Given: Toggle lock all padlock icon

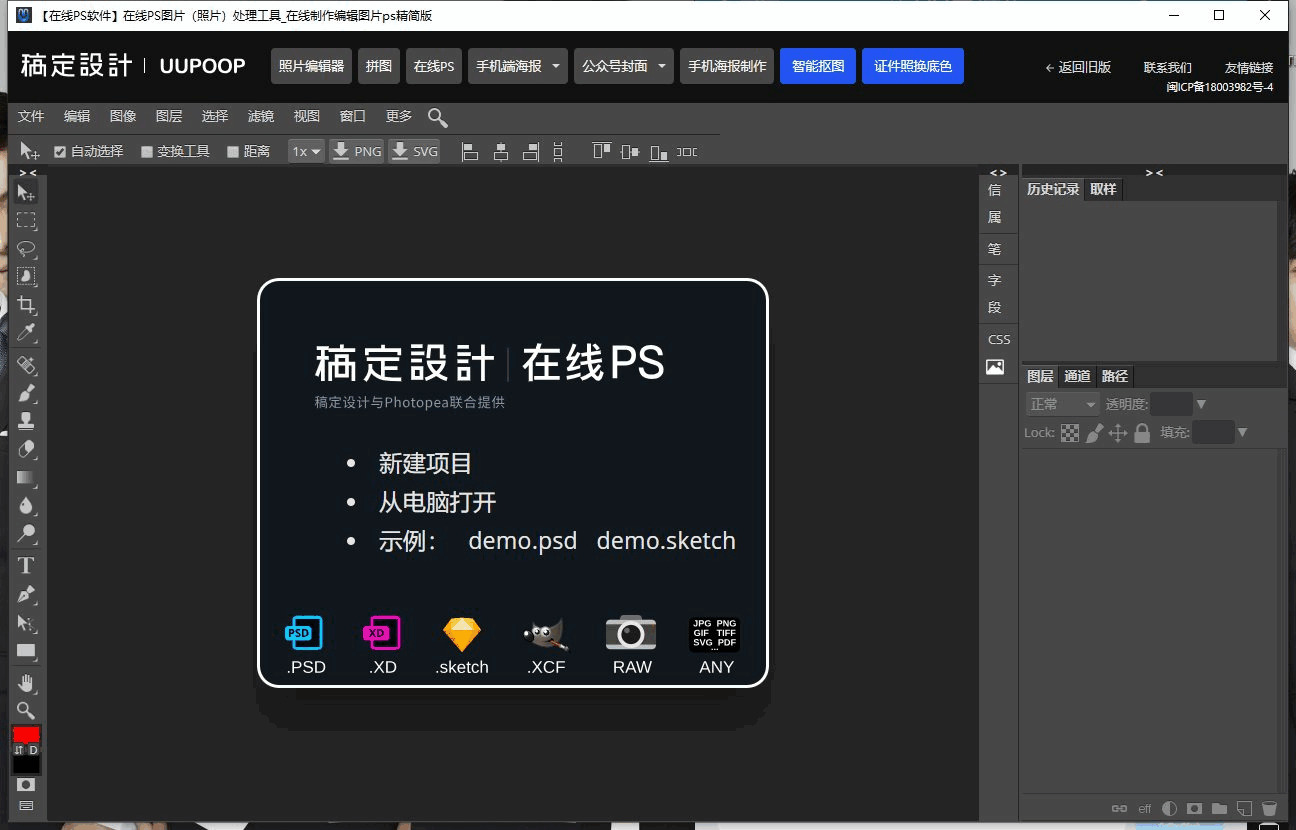Looking at the screenshot, I should click(x=1142, y=433).
